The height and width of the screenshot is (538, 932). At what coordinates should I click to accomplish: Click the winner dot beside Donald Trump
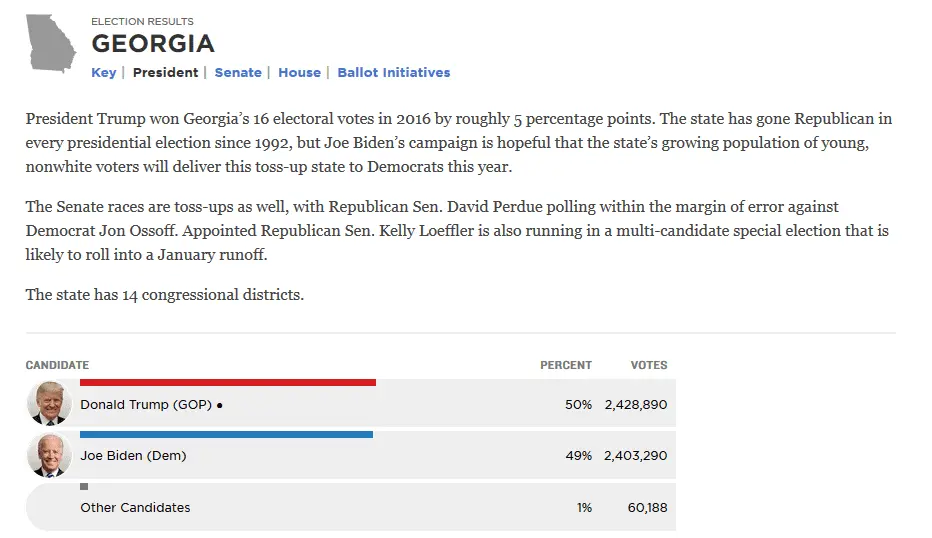[x=219, y=406]
